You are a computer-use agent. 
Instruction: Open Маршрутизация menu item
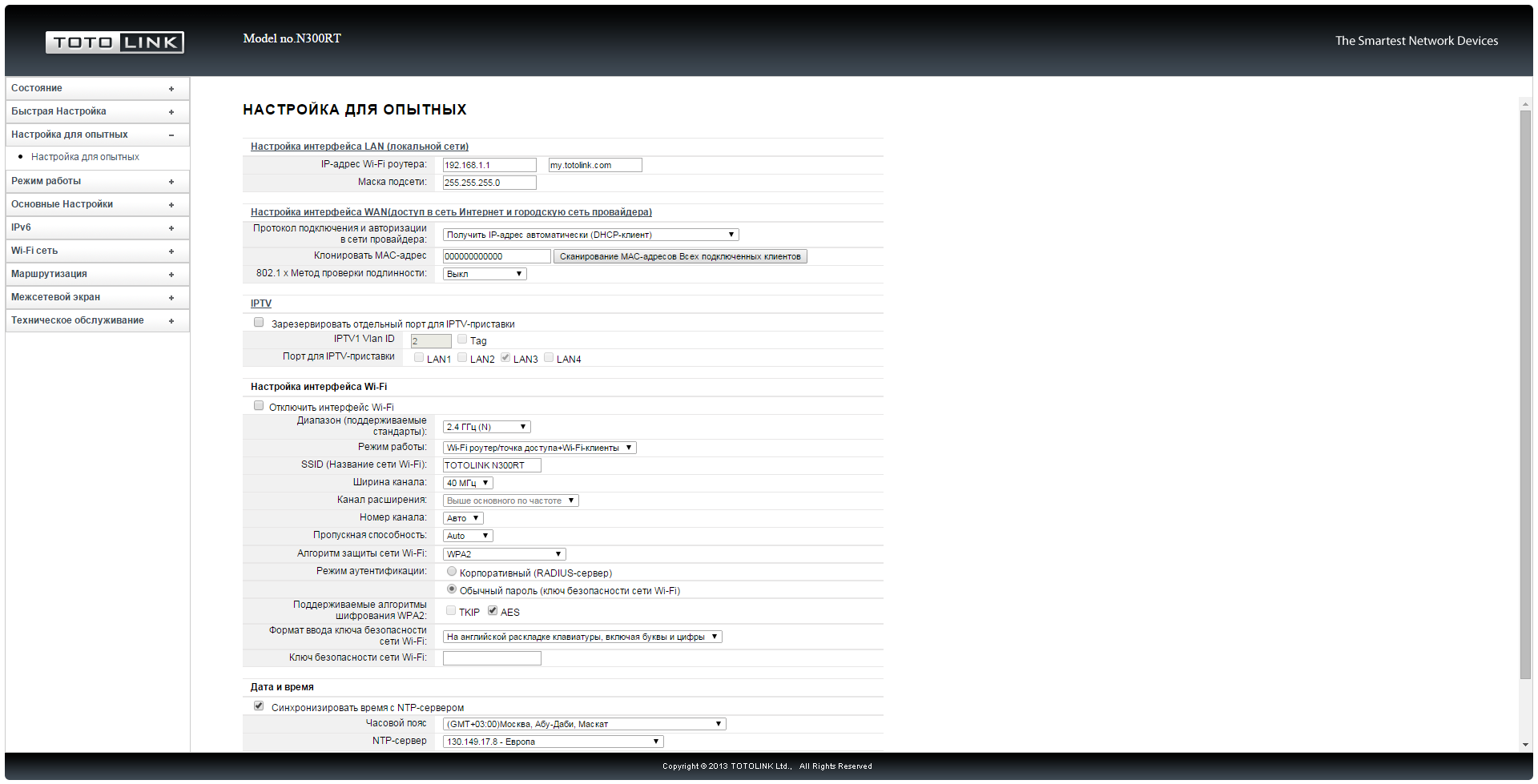50,274
